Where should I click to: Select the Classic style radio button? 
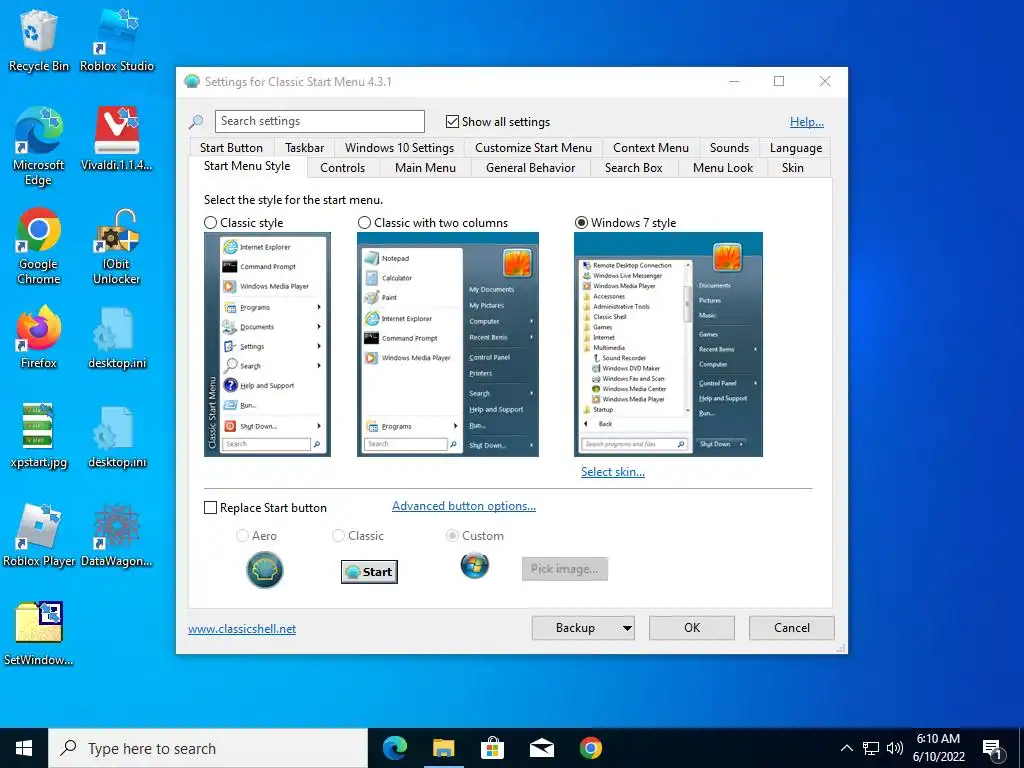[x=210, y=223]
